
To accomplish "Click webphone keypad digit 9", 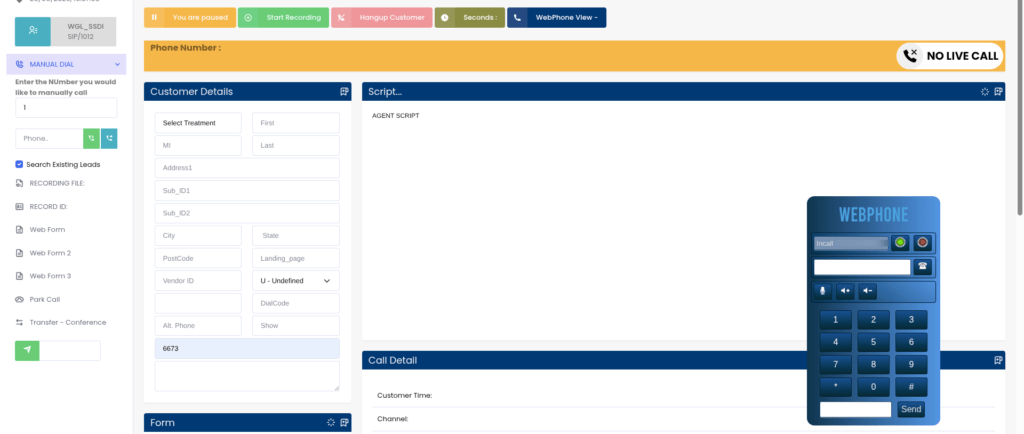I will coord(911,364).
